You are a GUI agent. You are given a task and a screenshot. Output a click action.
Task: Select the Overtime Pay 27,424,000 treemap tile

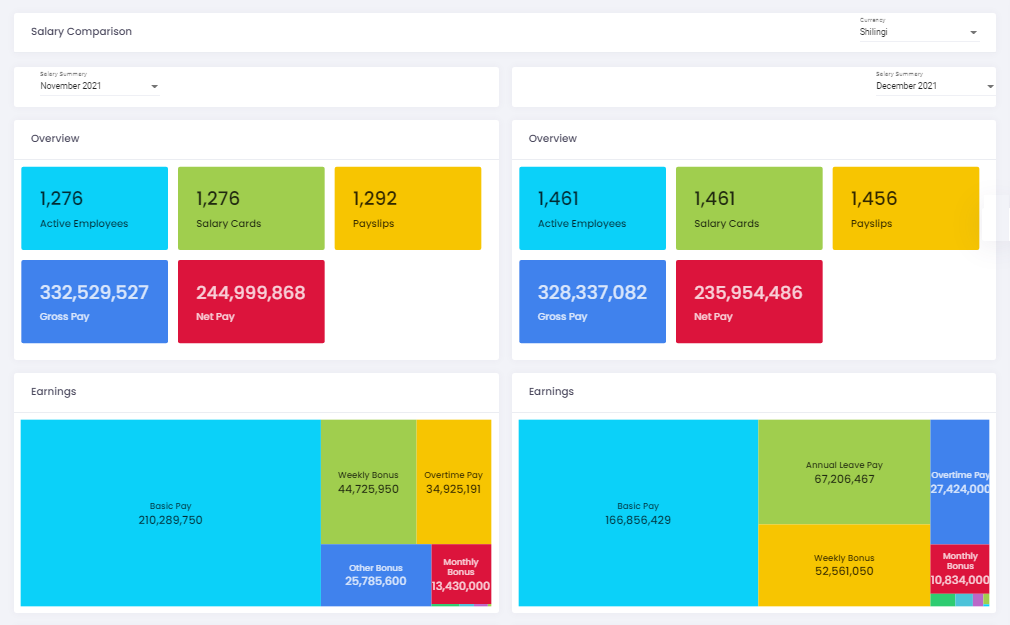point(960,482)
